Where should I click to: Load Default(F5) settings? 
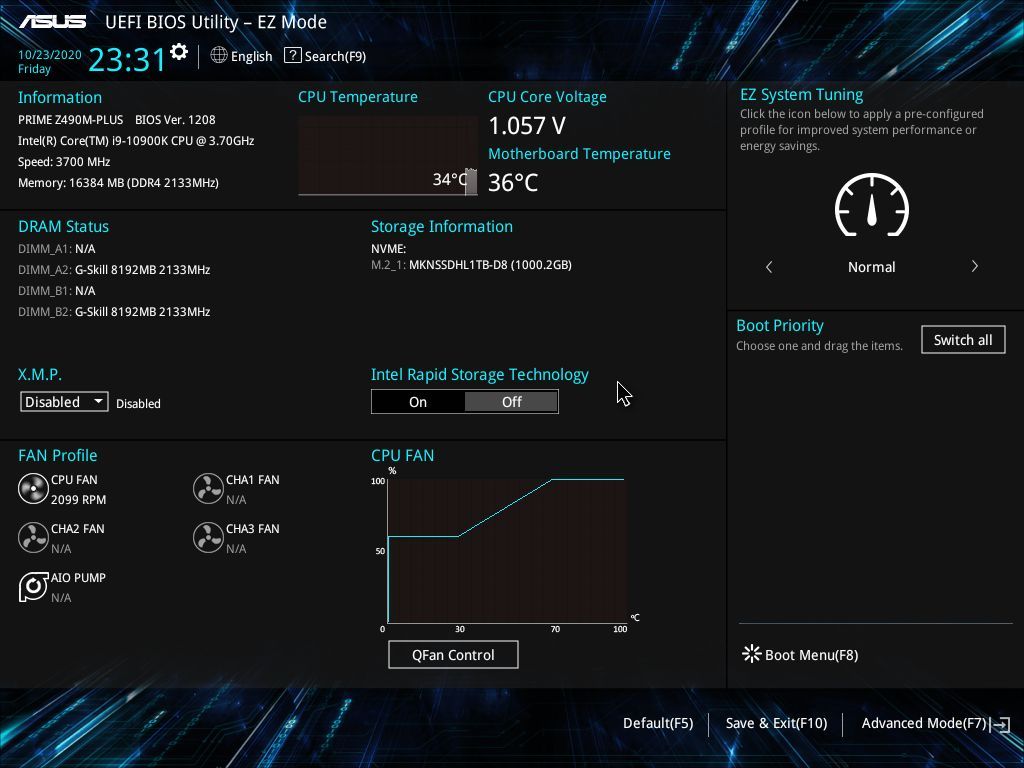(x=658, y=723)
